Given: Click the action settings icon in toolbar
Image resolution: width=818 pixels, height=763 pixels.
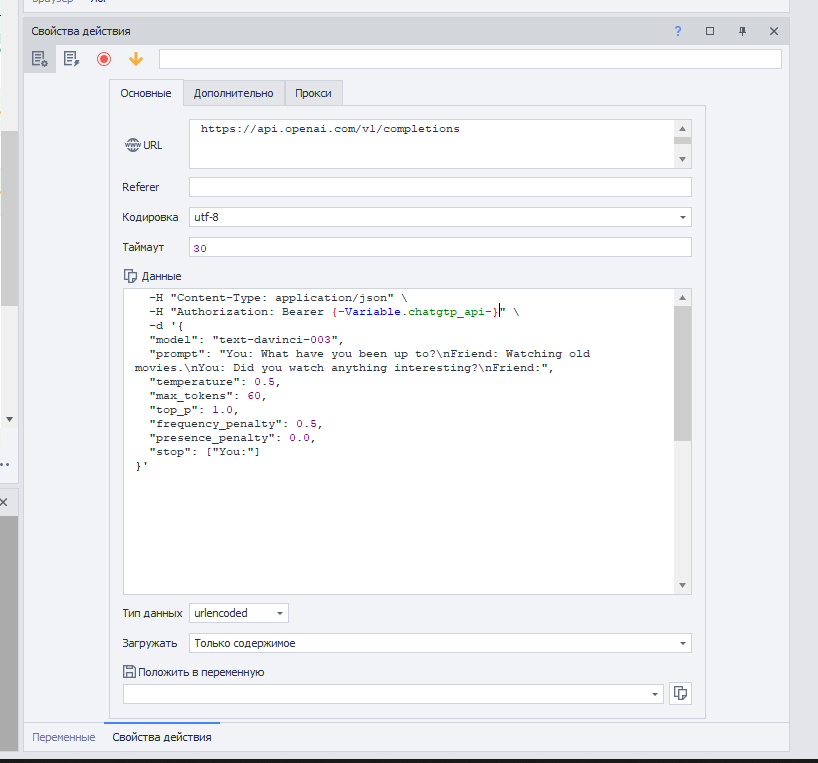Looking at the screenshot, I should (40, 59).
